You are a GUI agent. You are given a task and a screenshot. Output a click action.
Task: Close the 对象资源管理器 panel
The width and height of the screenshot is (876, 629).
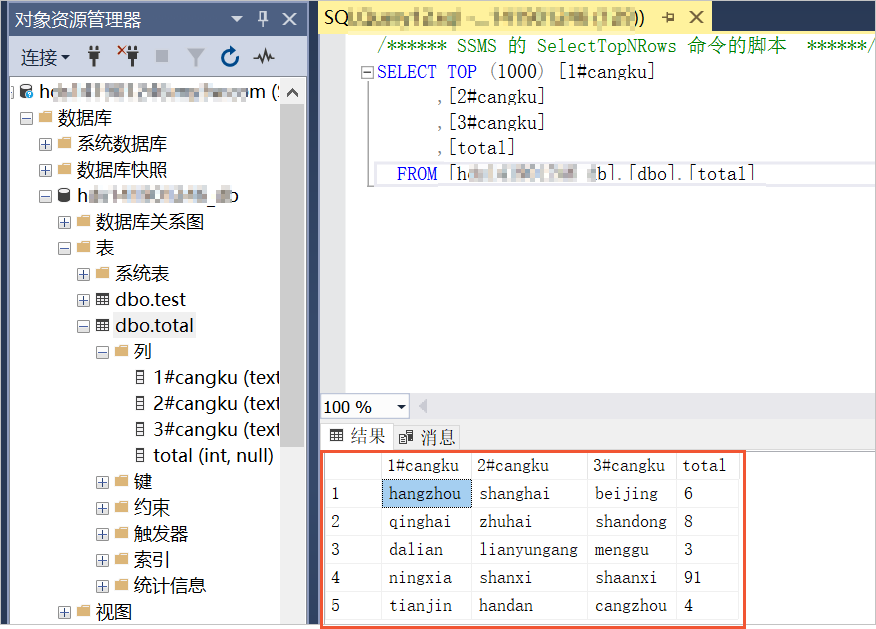289,19
